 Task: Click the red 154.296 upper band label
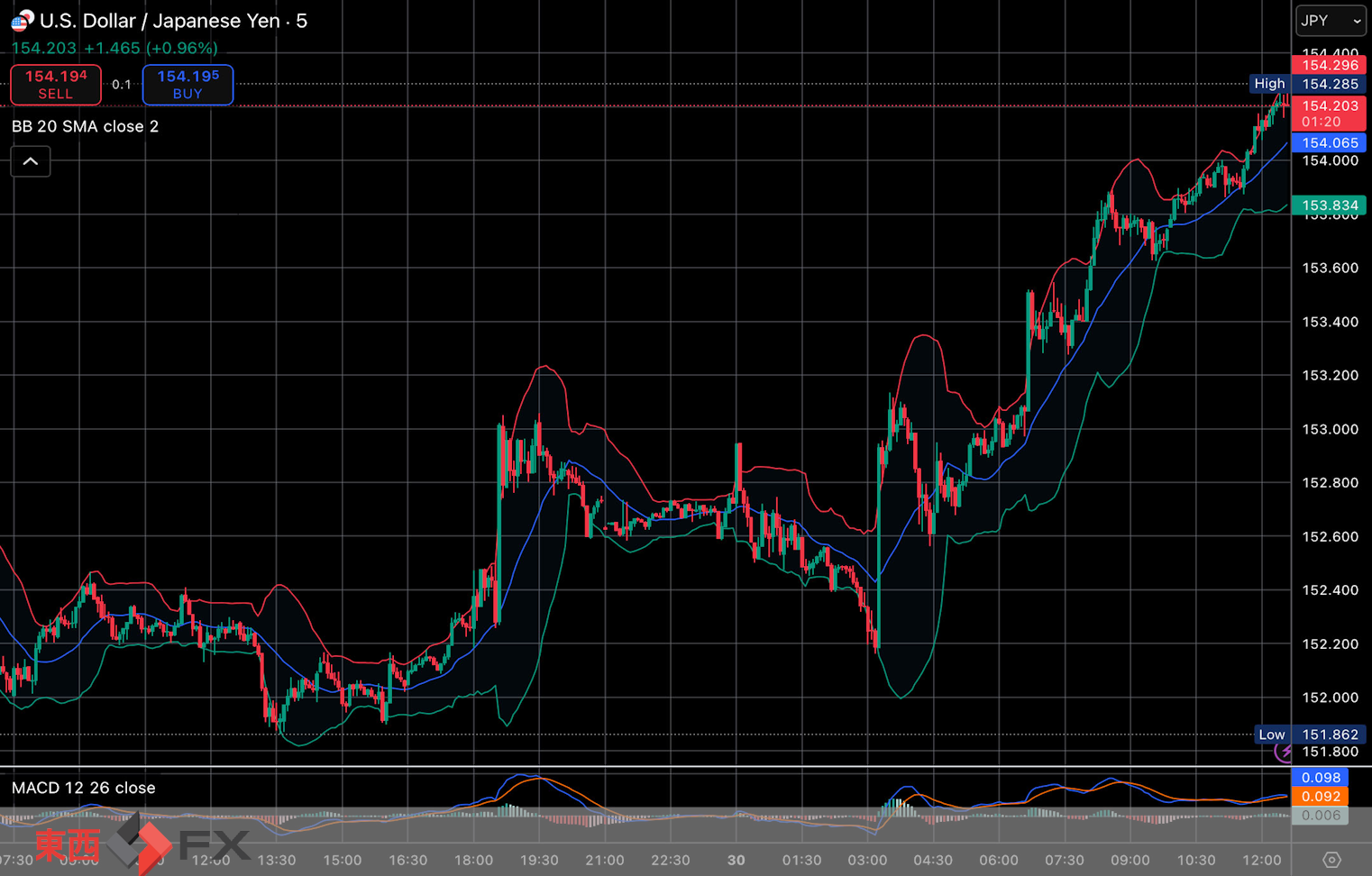click(x=1329, y=65)
